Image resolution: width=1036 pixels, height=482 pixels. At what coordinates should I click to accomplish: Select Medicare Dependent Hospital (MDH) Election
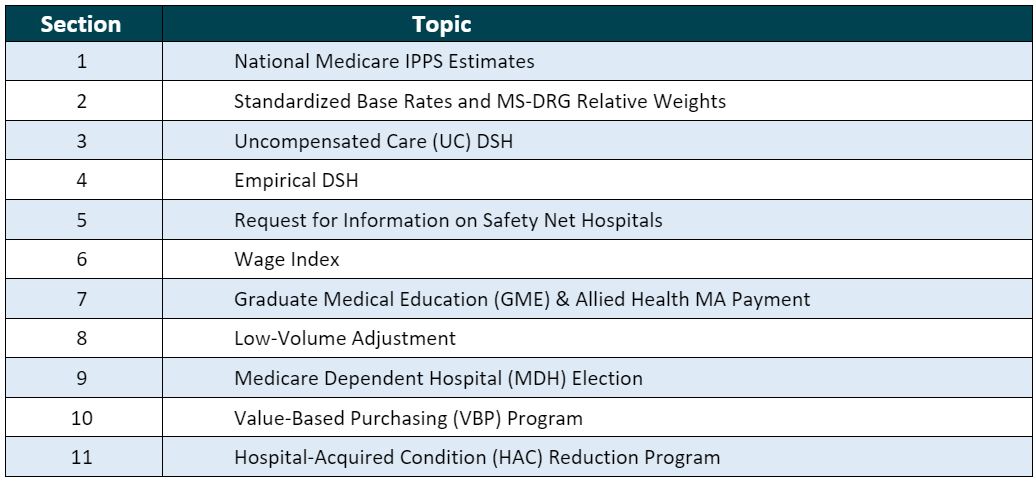point(438,379)
